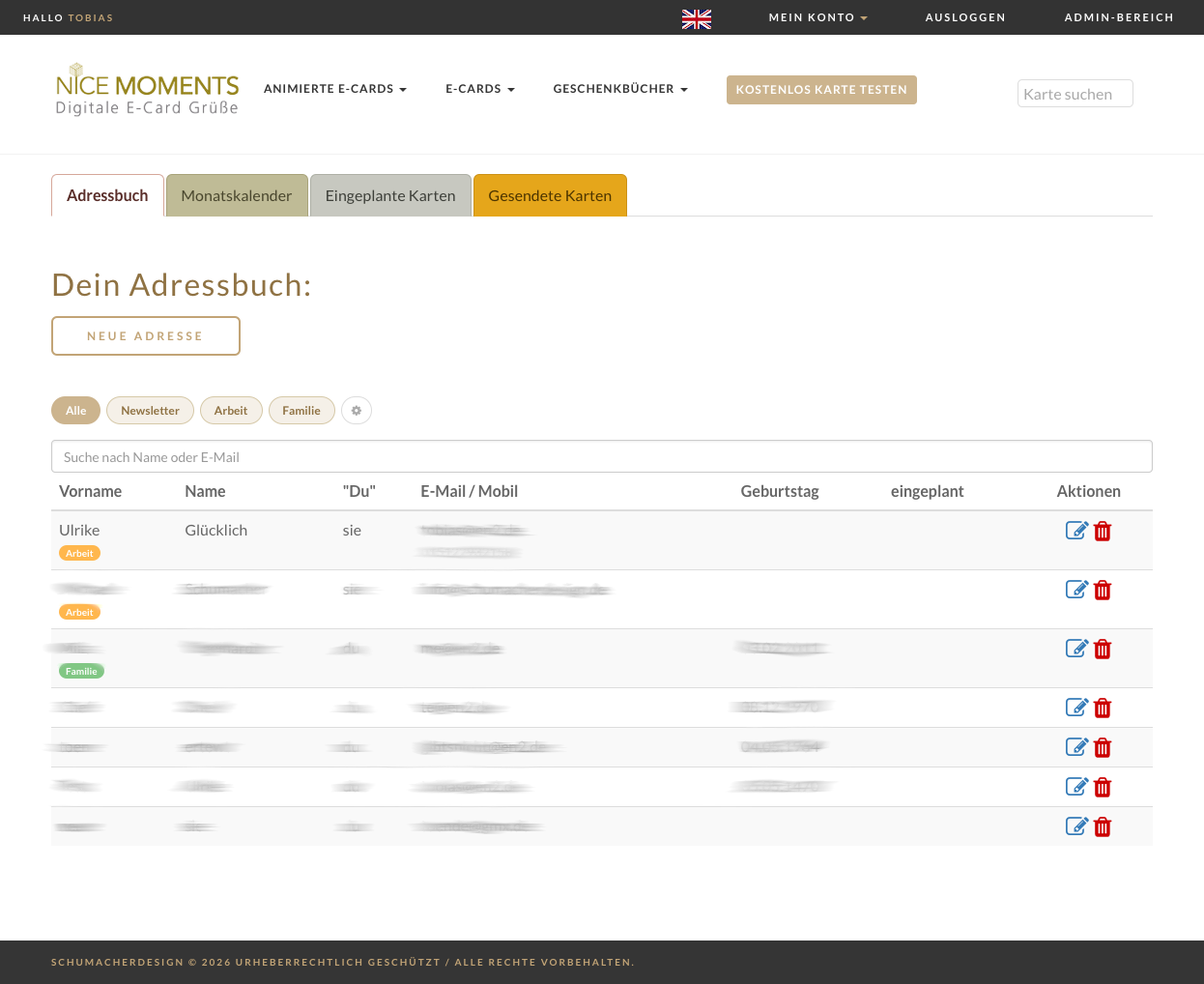Open the Geschenkbücher dropdown menu

point(620,89)
